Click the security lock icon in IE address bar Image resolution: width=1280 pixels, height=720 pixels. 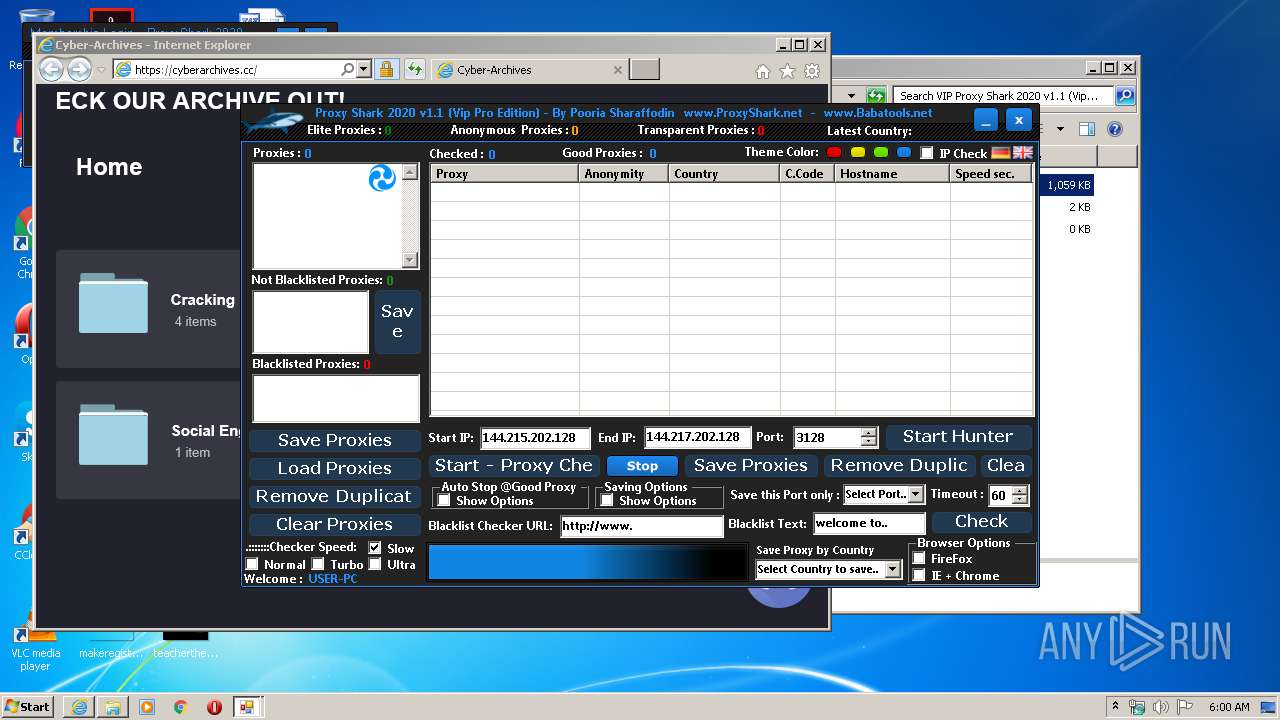[x=386, y=70]
